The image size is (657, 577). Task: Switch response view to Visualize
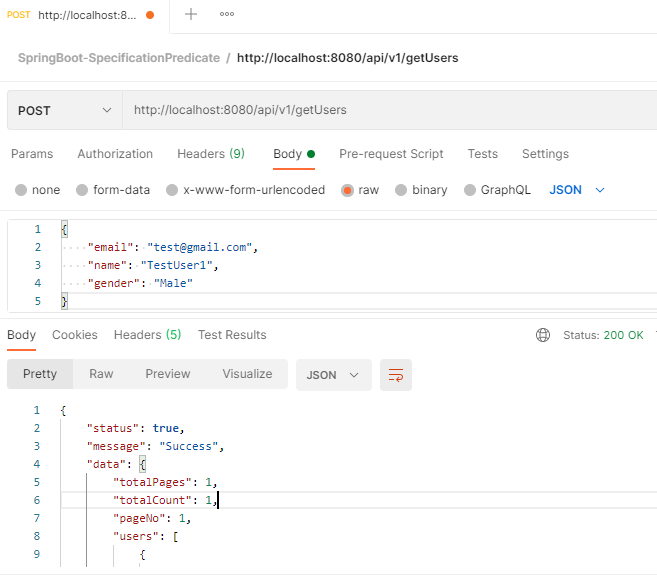pyautogui.click(x=247, y=374)
